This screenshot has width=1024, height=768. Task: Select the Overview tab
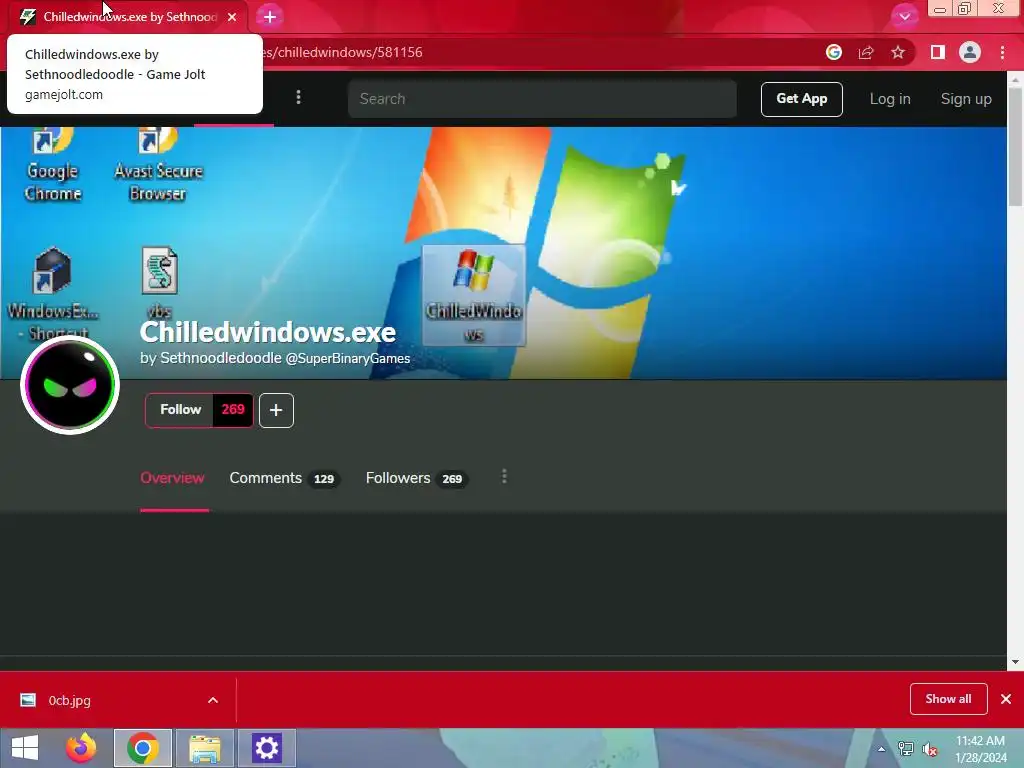coord(172,478)
